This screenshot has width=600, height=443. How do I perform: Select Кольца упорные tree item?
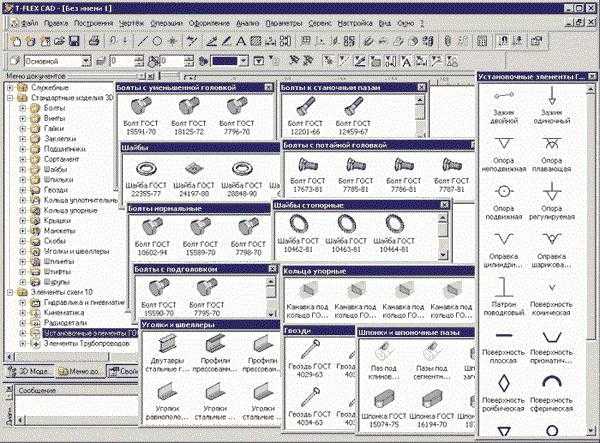[x=70, y=210]
